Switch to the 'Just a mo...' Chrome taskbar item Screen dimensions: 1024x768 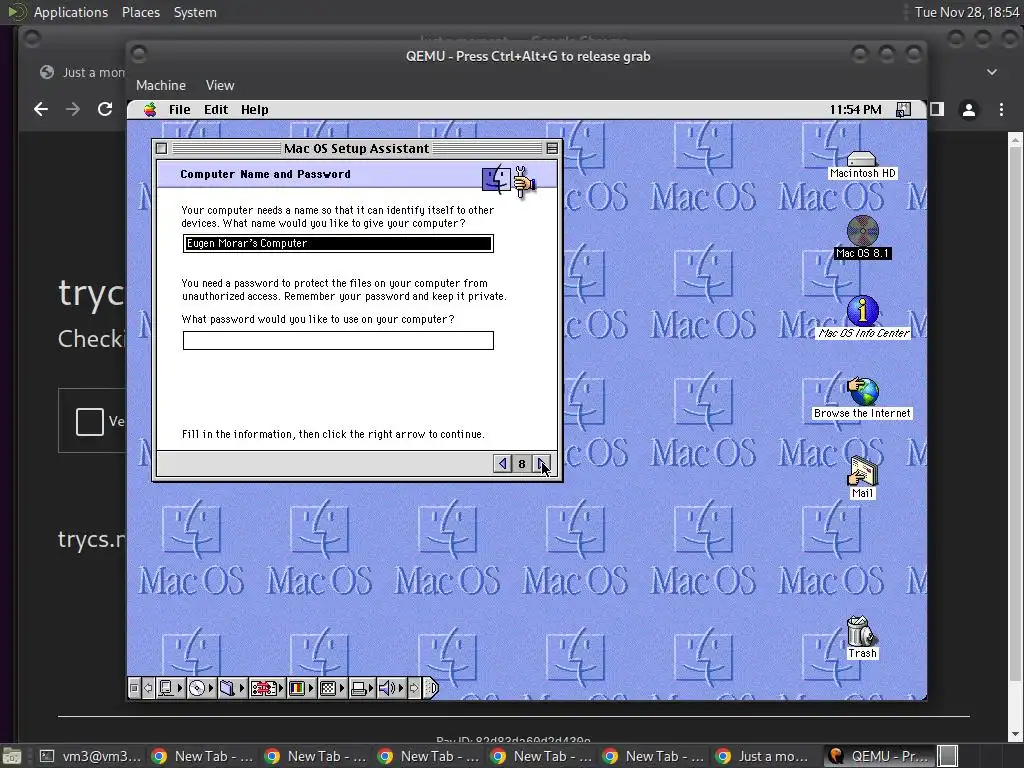pos(764,756)
